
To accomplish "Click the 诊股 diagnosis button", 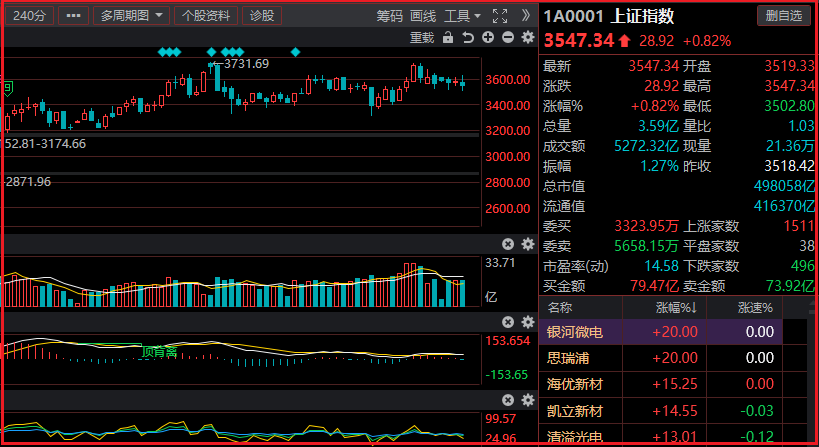I will [x=262, y=16].
